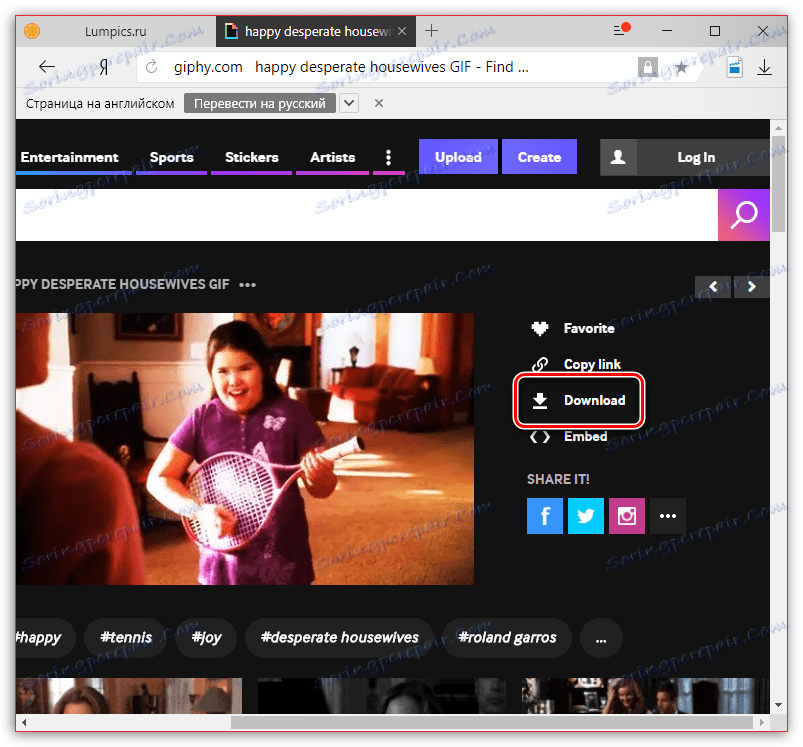Viewport: 803px width, 747px height.
Task: Select the #roland garros tag
Action: pyautogui.click(x=507, y=637)
